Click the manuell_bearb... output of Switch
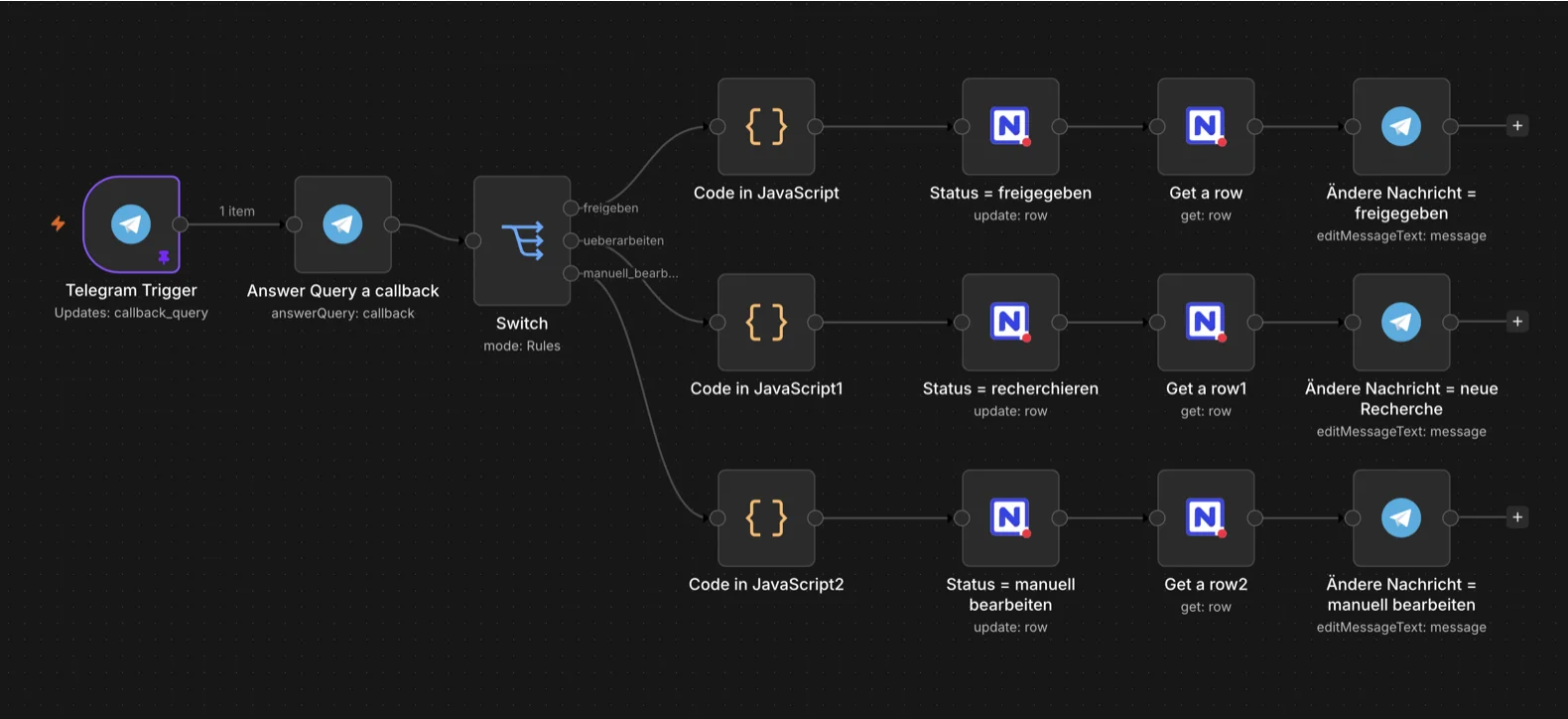Viewport: 1568px width, 719px height. (x=571, y=273)
